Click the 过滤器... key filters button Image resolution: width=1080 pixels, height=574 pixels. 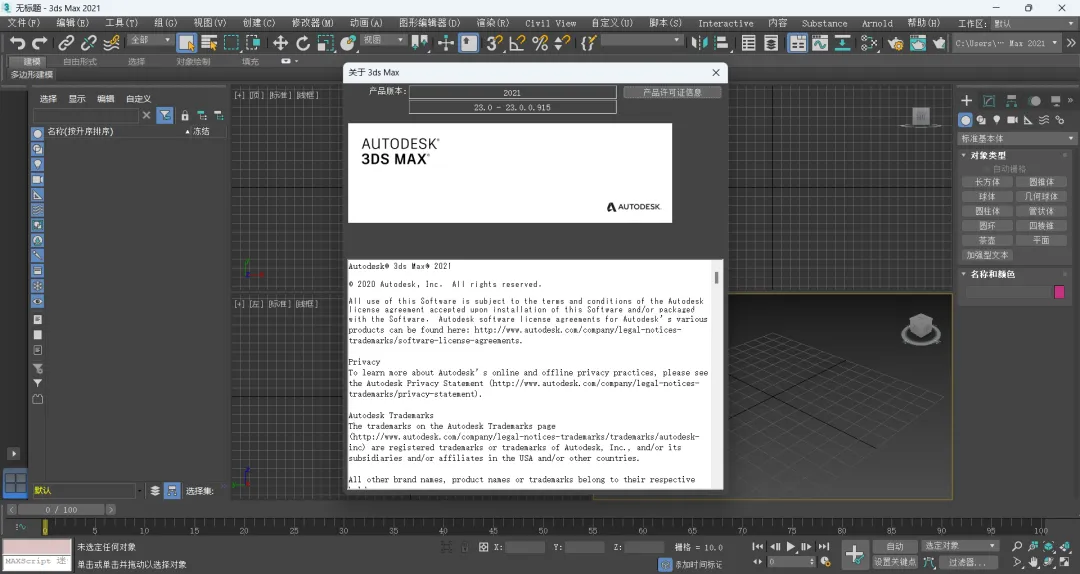coord(966,562)
